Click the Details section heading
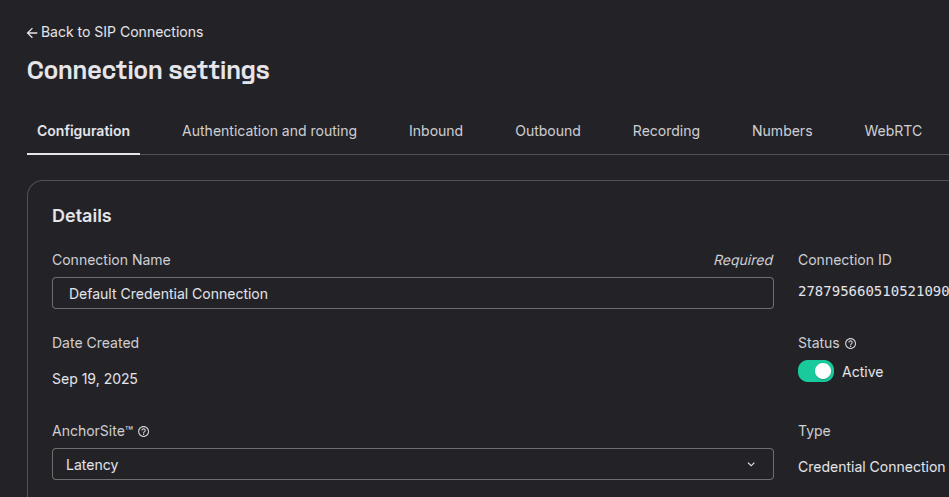This screenshot has height=497, width=949. click(82, 216)
